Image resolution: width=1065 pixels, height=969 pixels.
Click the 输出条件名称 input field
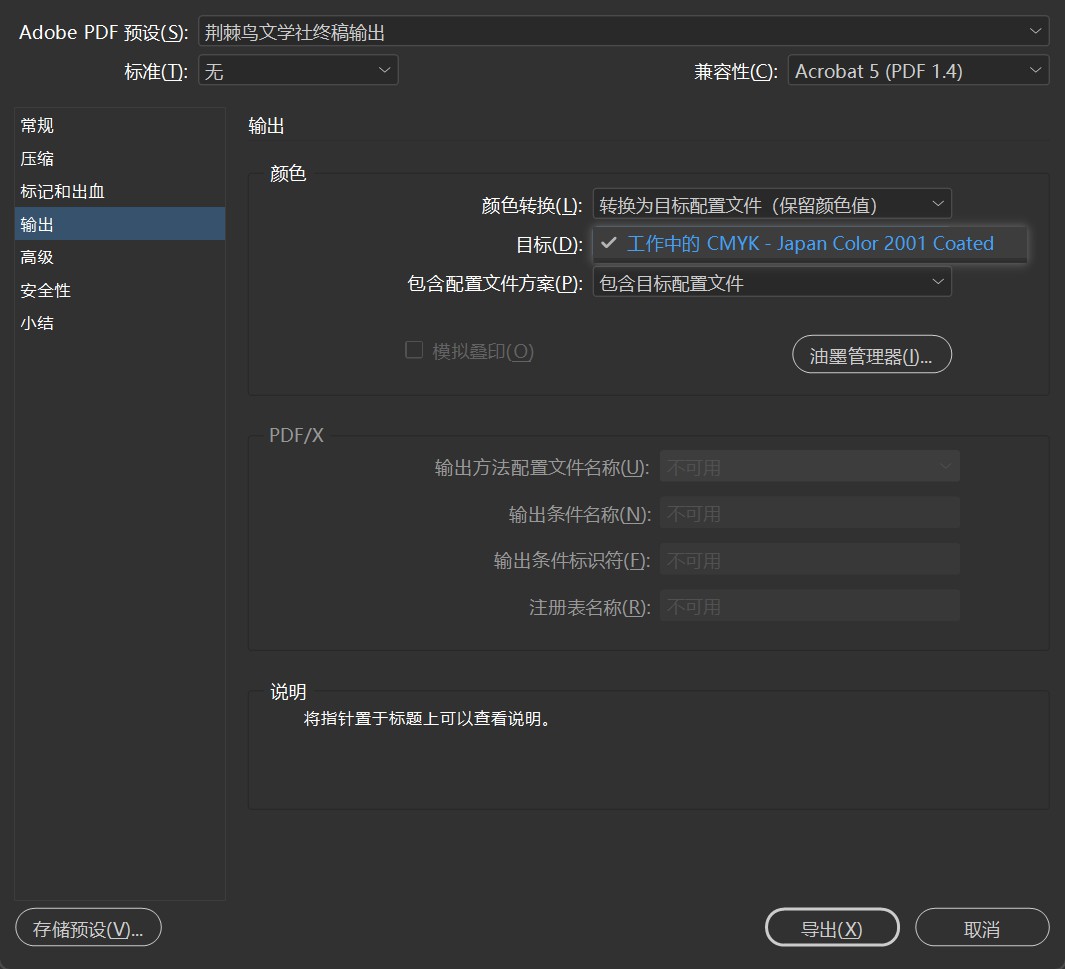pyautogui.click(x=809, y=514)
